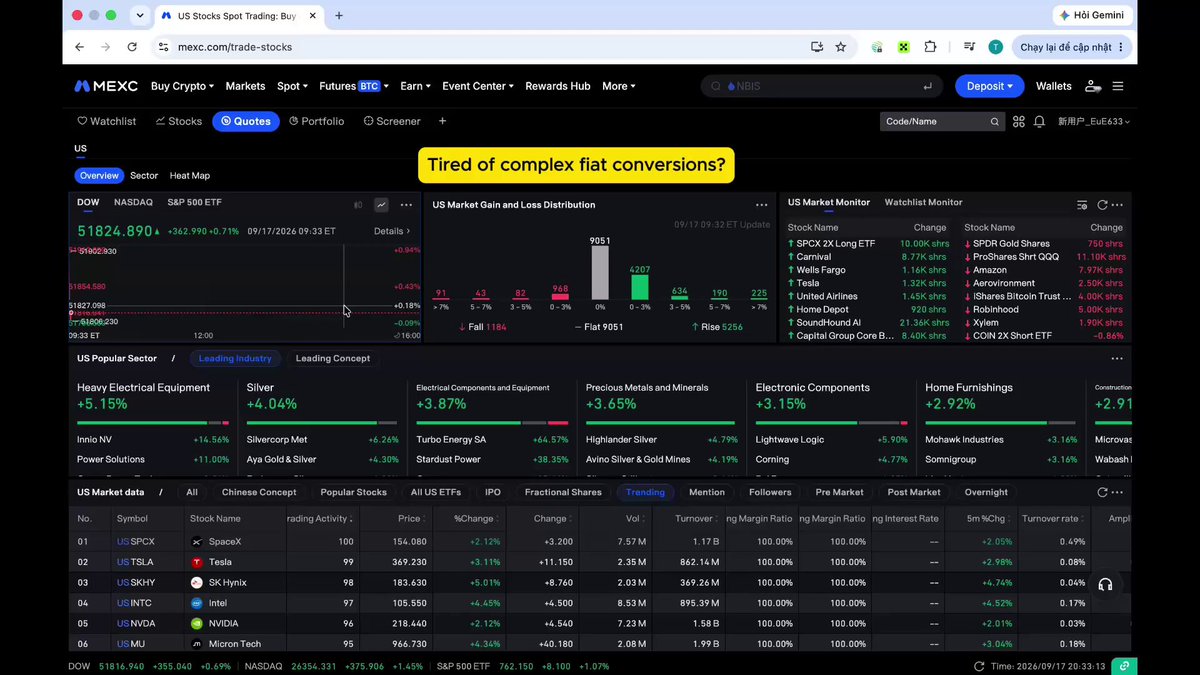Image resolution: width=1200 pixels, height=675 pixels.
Task: Expand the Buy Crypto dropdown
Action: 182,86
